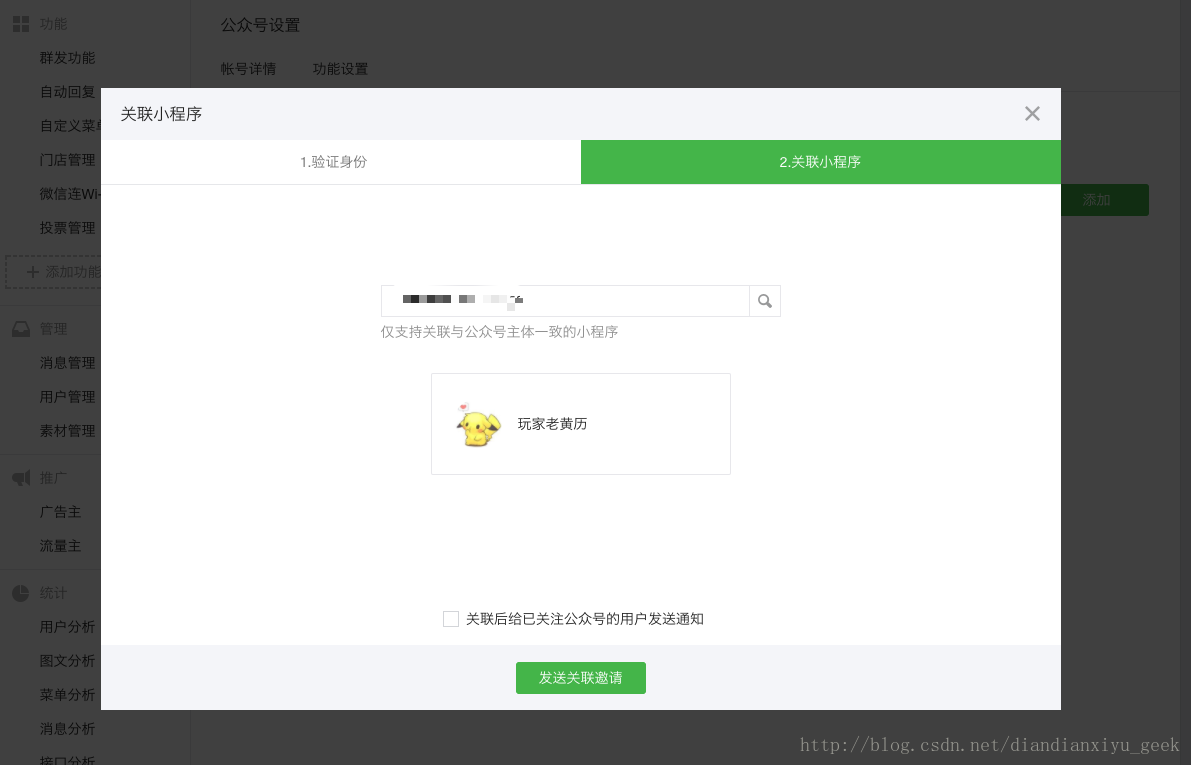Viewport: 1191px width, 765px height.
Task: Enable 关联后给已关注公众号的用户发送通知 checkbox
Action: tap(451, 618)
